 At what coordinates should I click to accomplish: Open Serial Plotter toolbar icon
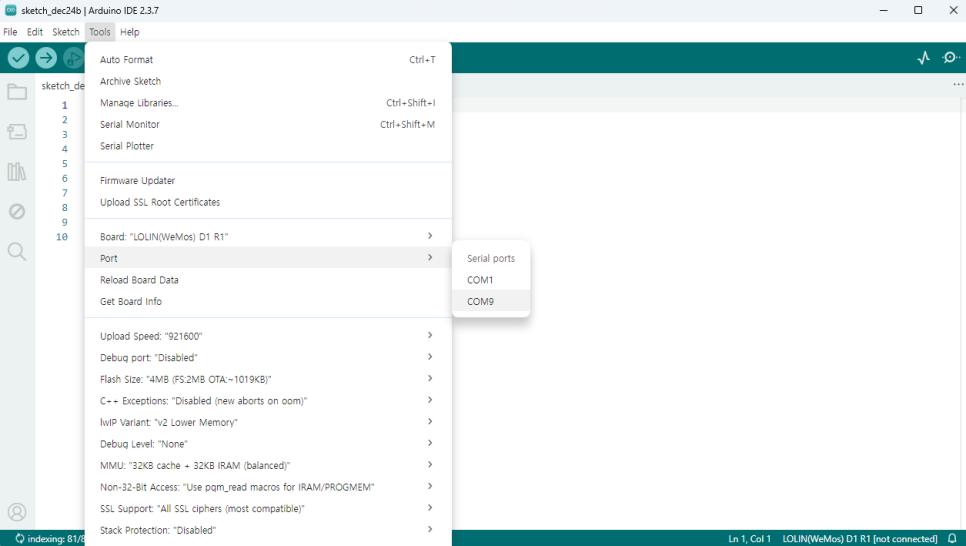(x=923, y=58)
